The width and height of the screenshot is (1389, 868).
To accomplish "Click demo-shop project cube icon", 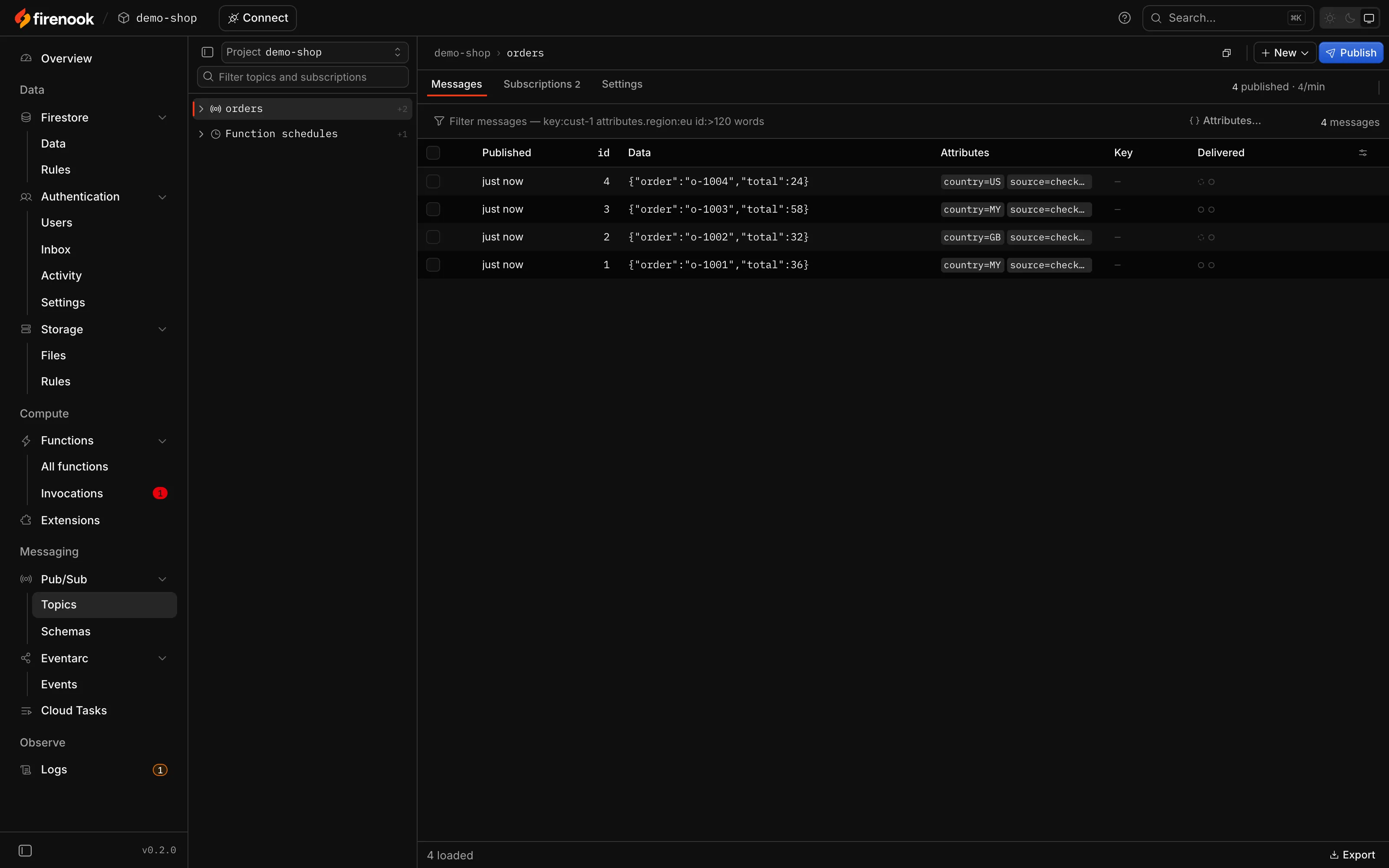I will tap(123, 18).
